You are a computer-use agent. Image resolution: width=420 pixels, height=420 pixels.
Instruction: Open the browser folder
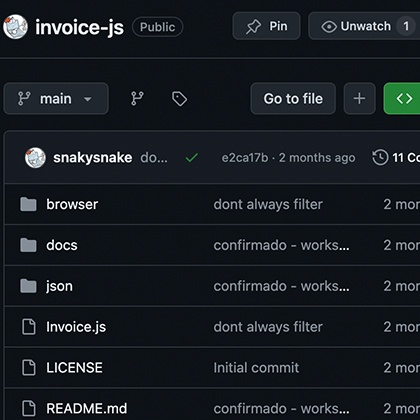point(72,204)
